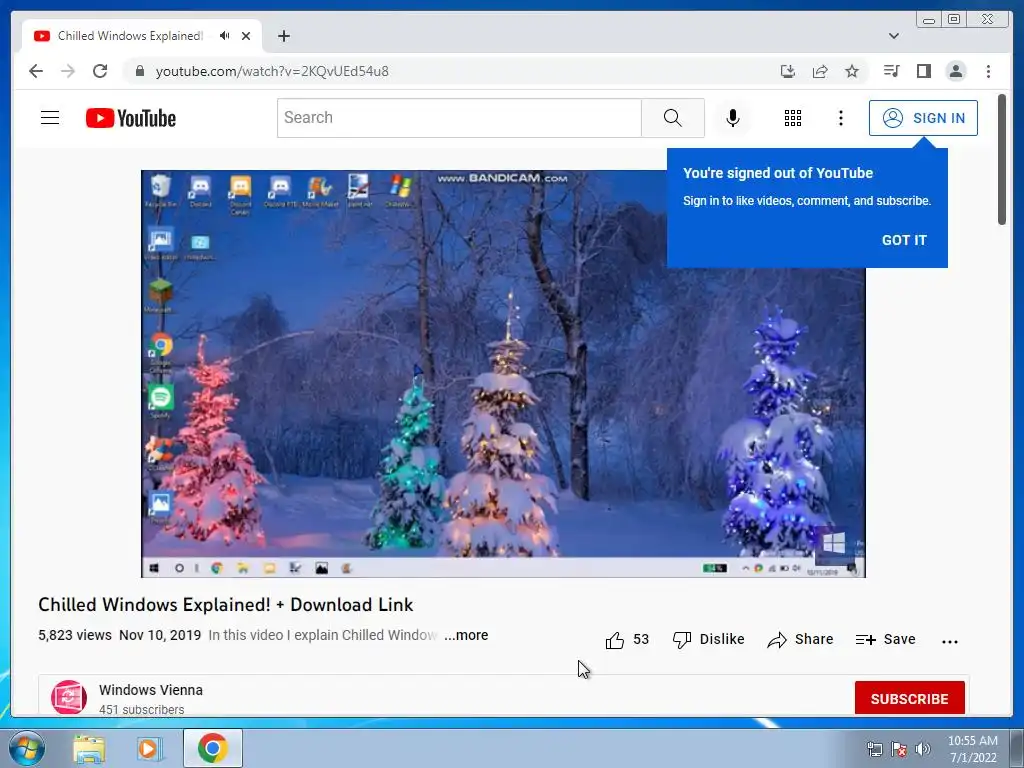
Task: Open the Action Center flag tray icon
Action: click(899, 749)
